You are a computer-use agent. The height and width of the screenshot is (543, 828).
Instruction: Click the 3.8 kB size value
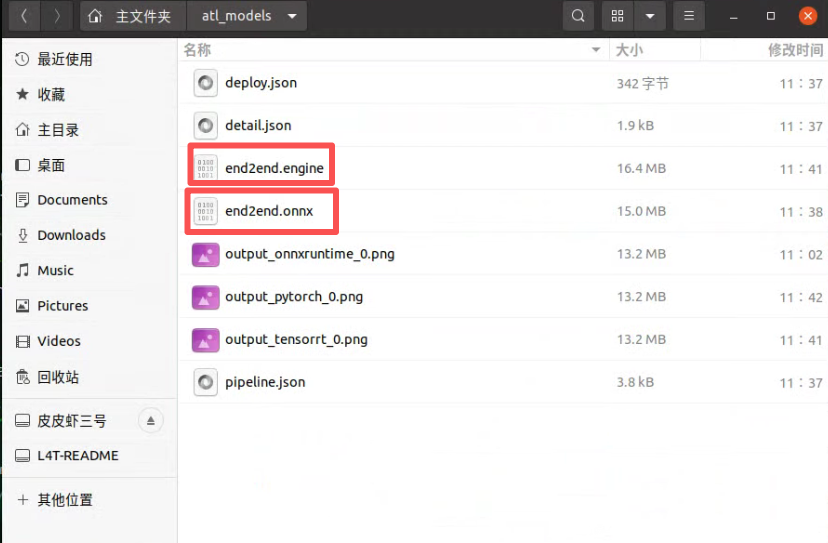point(635,382)
